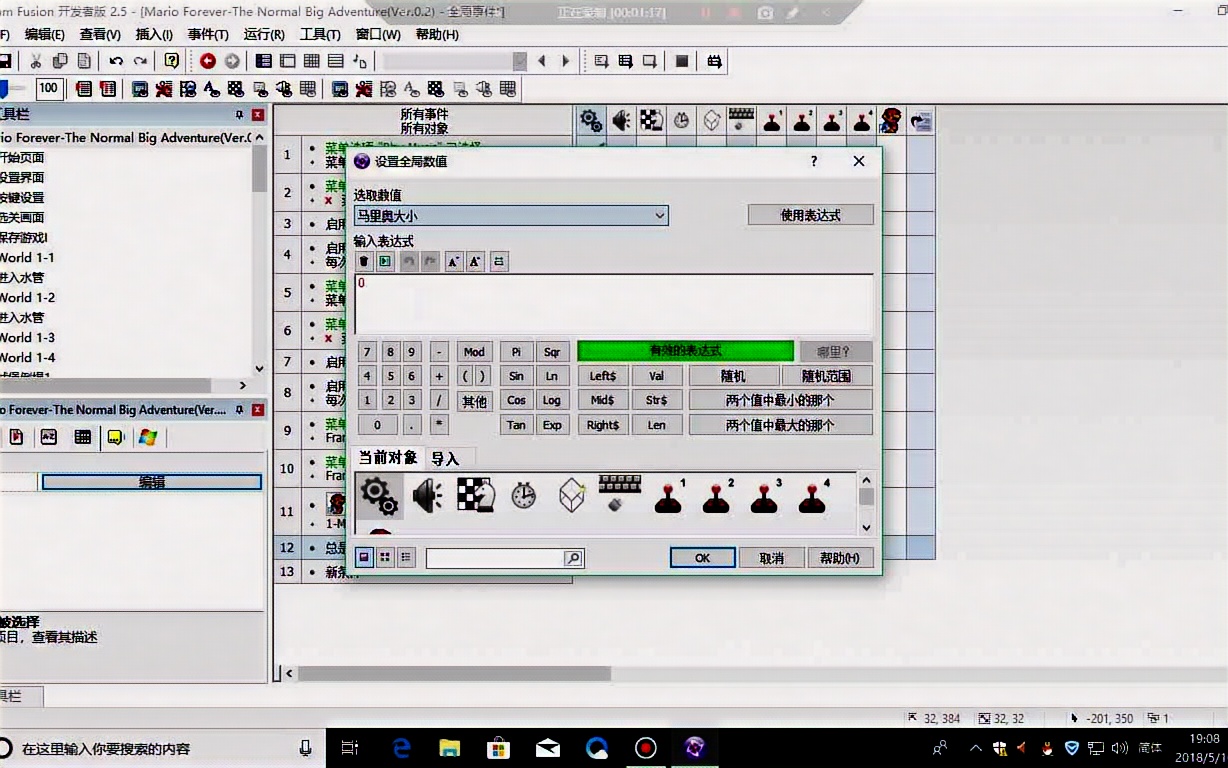Screen dimensions: 1228x768
Task: Open the Event editor grid icon in toolbar
Action: [312, 61]
